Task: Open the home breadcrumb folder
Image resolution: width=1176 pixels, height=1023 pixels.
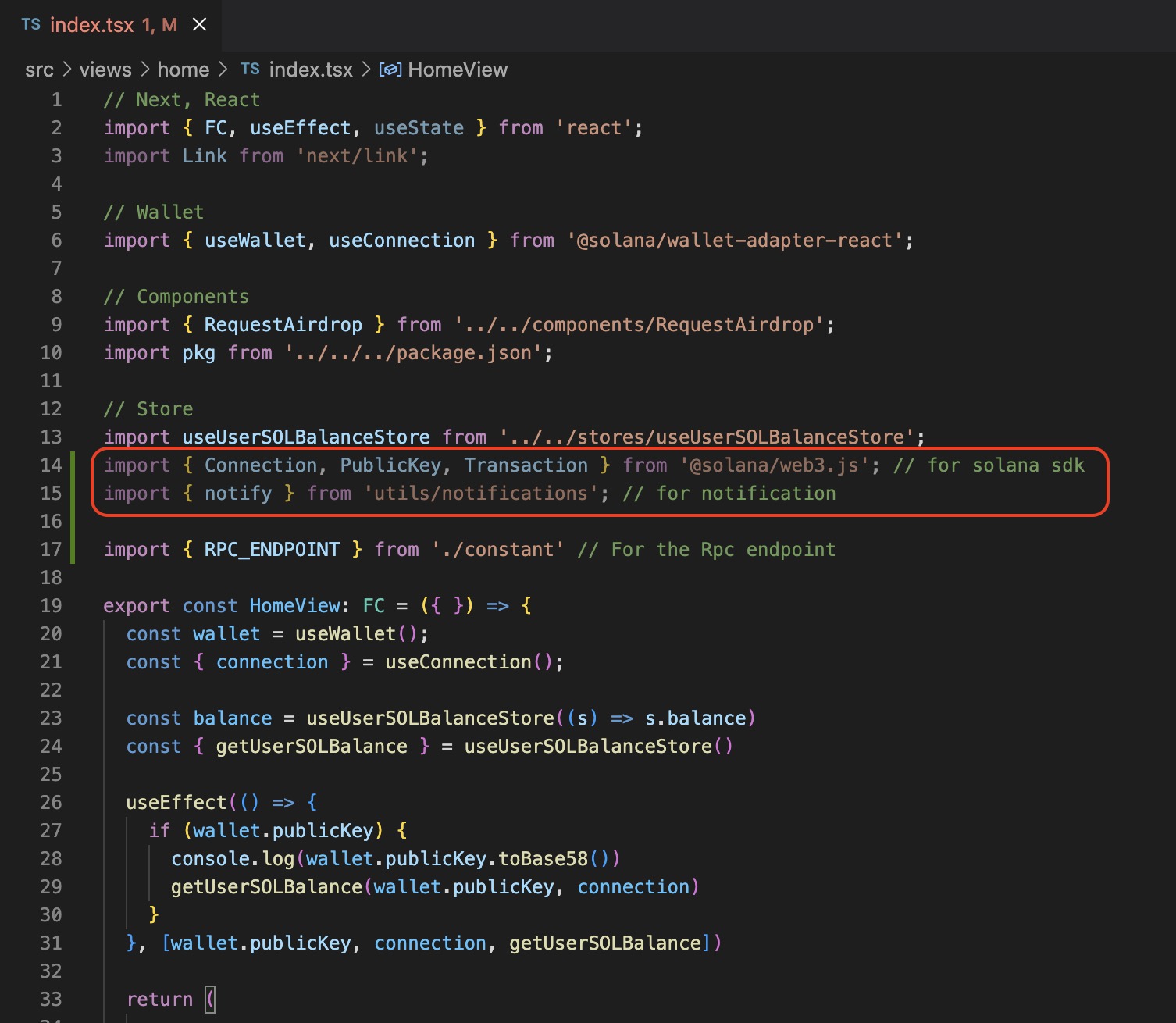Action: (x=184, y=70)
